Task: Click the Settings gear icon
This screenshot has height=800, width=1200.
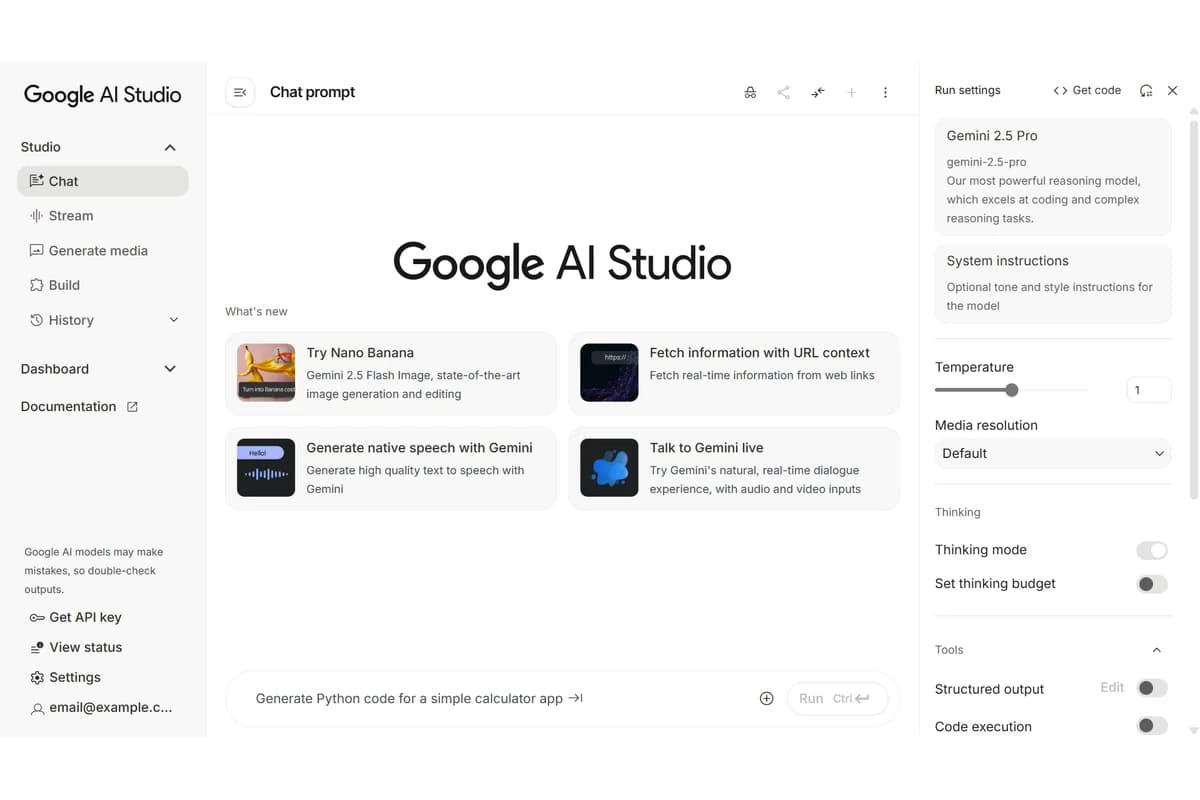Action: click(x=37, y=678)
